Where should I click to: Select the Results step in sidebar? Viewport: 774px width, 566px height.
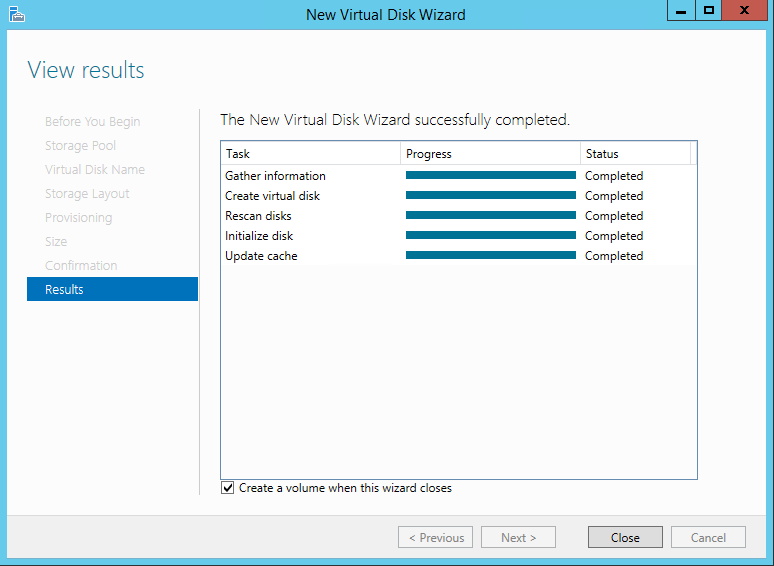click(x=113, y=289)
